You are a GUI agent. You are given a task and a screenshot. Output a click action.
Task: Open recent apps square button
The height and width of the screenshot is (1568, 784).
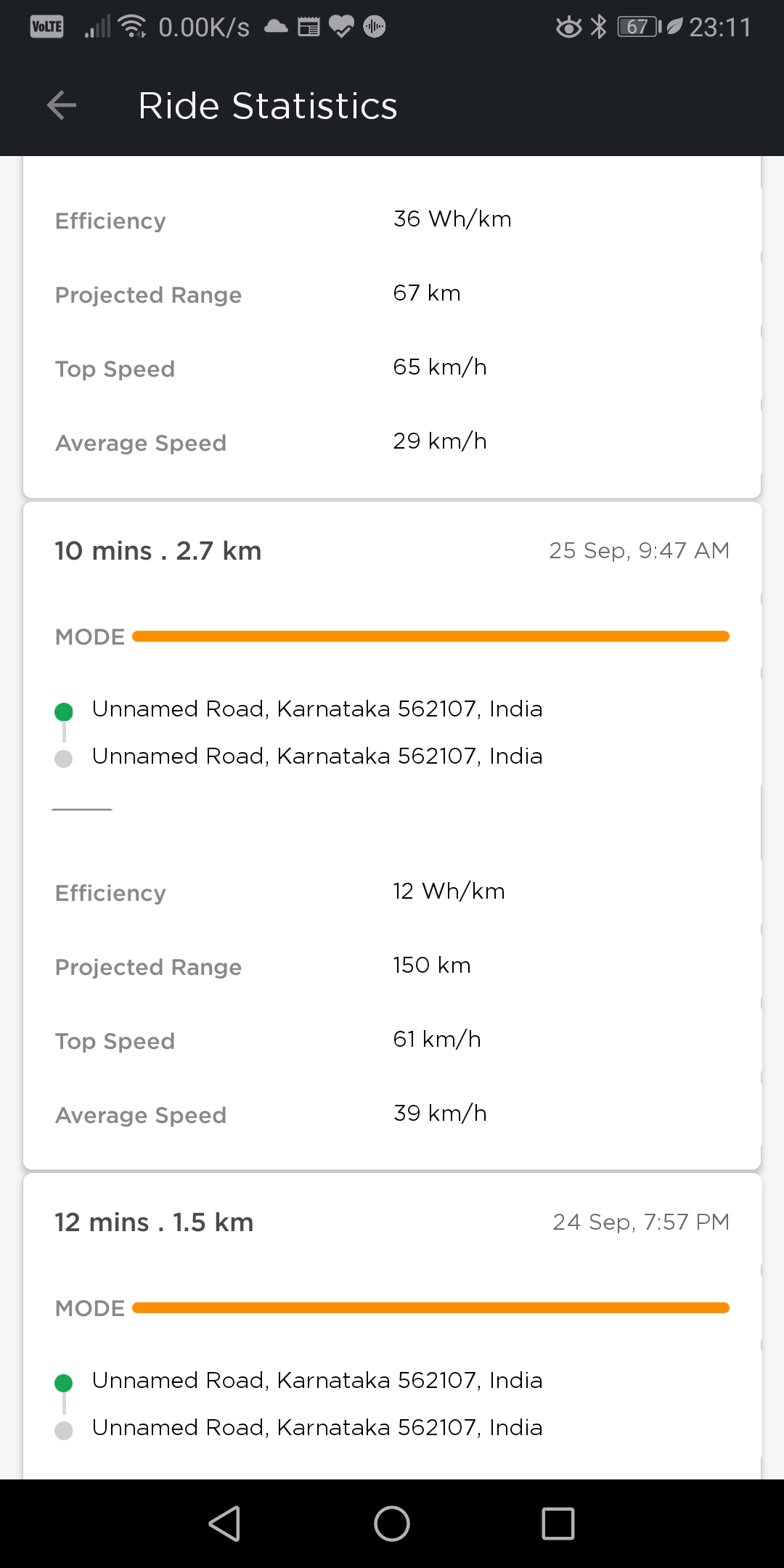(x=558, y=1523)
